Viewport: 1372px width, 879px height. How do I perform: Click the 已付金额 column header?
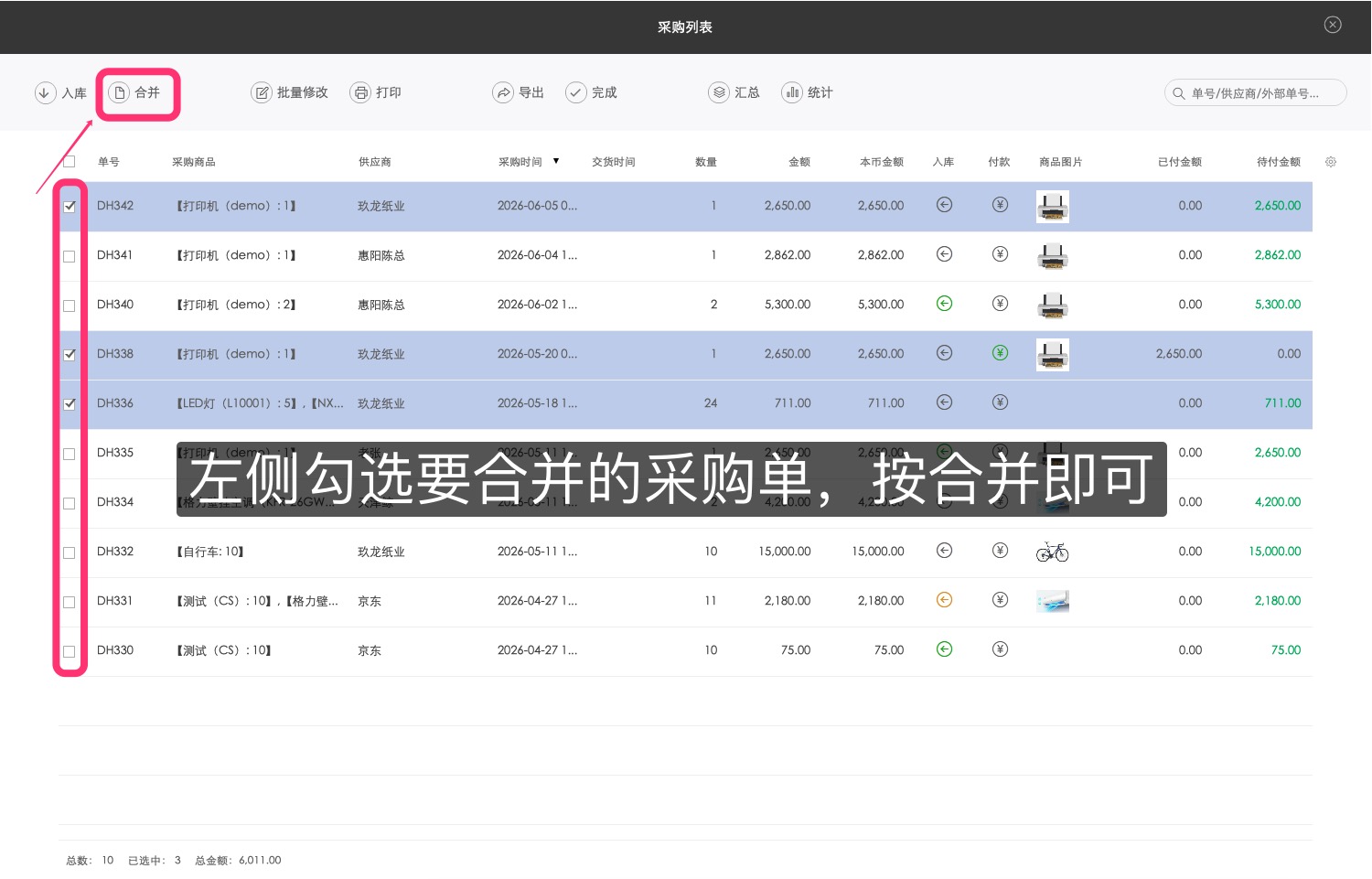[x=1180, y=162]
